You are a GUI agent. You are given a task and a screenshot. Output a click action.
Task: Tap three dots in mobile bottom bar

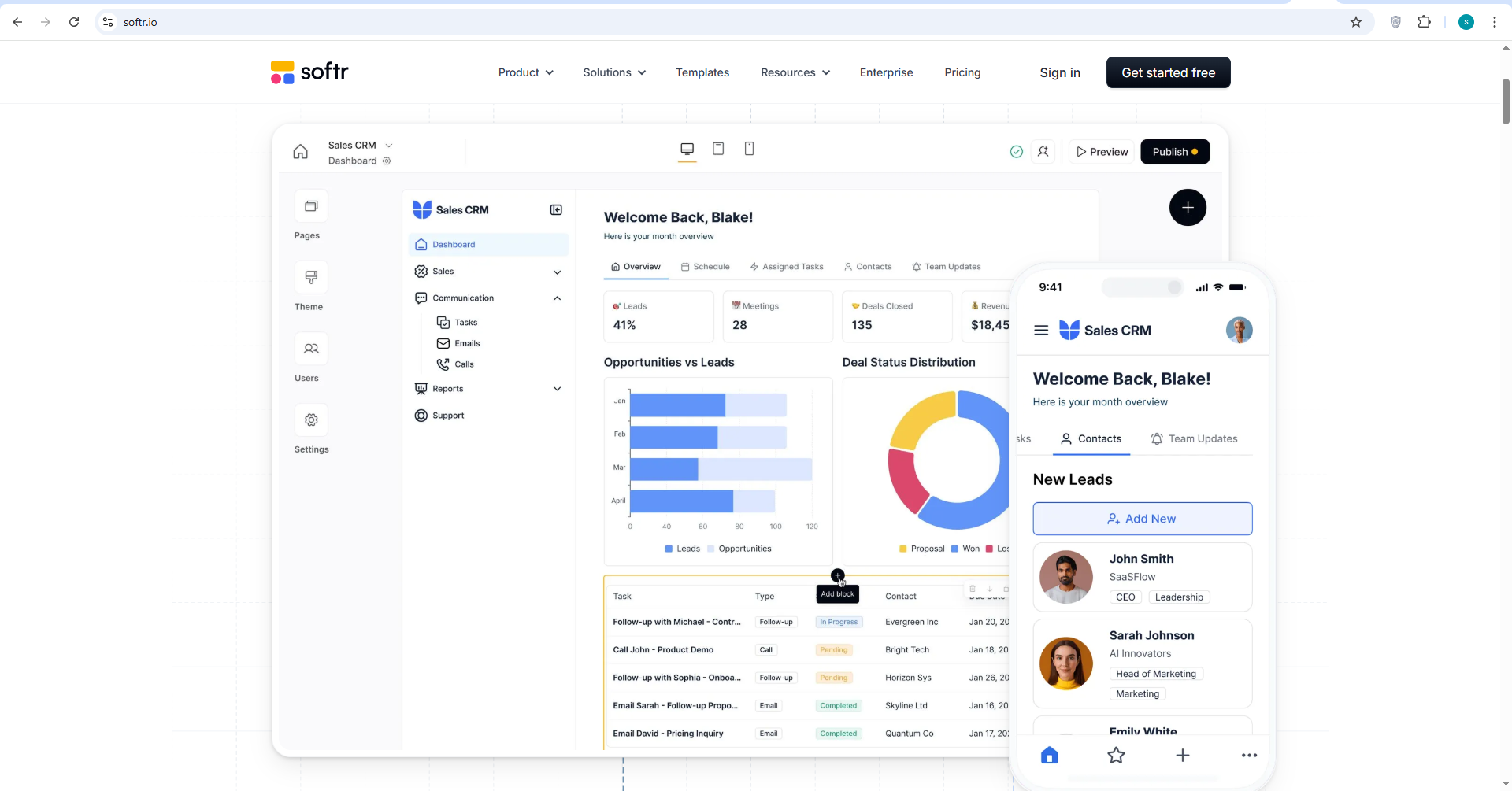coord(1249,756)
